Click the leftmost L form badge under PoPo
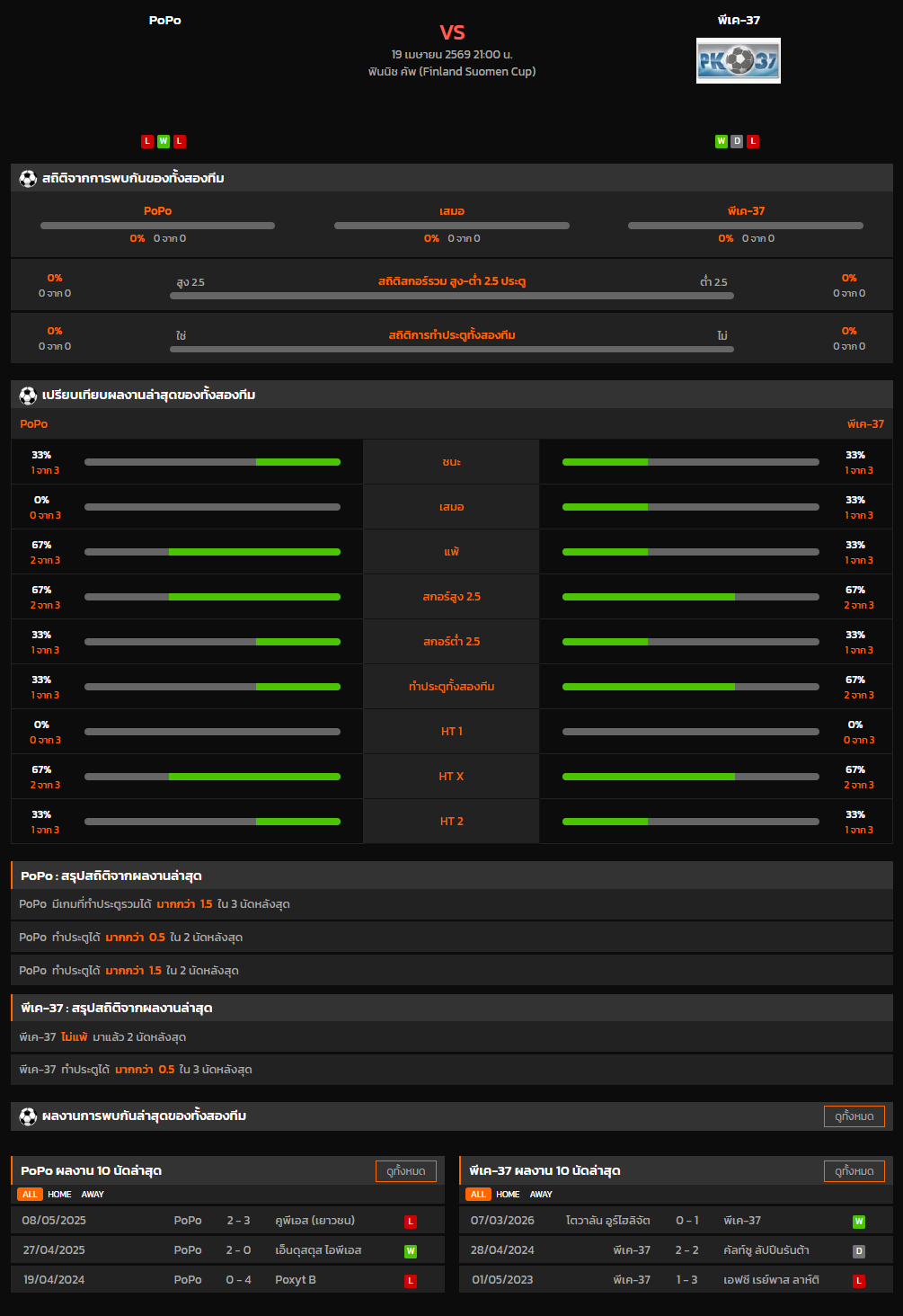This screenshot has width=903, height=1316. click(x=147, y=141)
